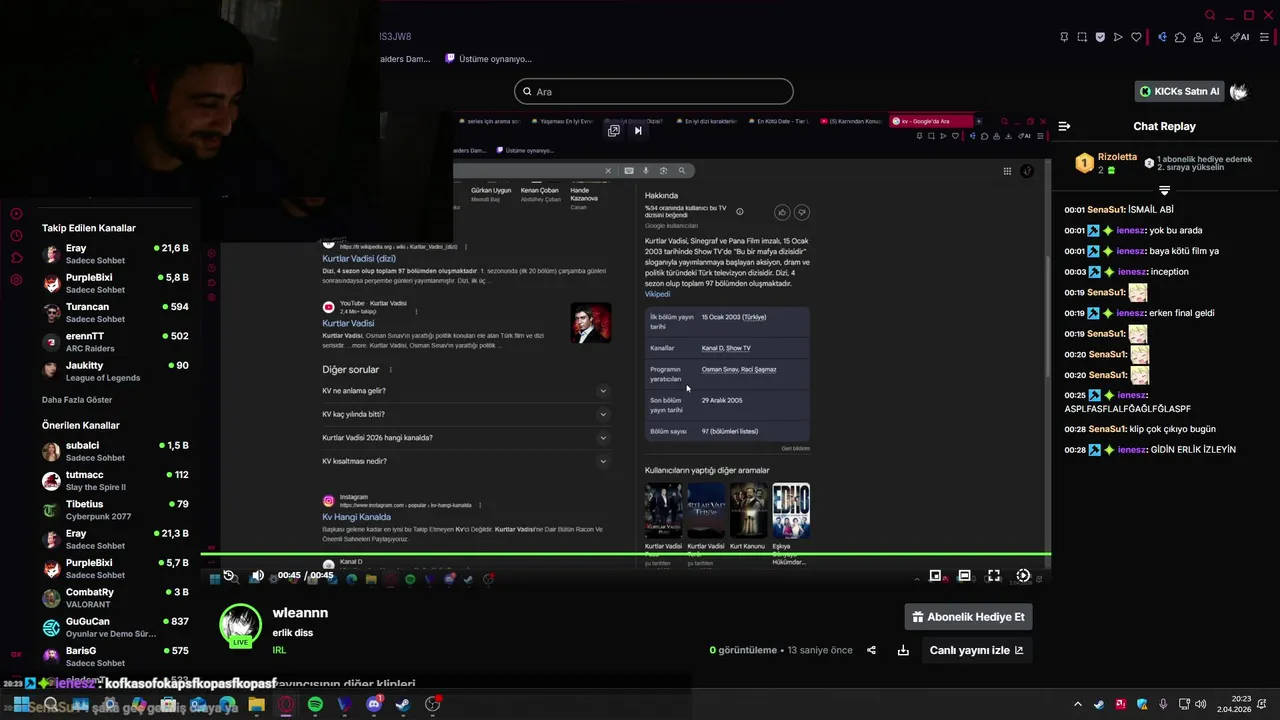Image resolution: width=1280 pixels, height=720 pixels.
Task: Click the Abonelik Hediye Et button
Action: (x=968, y=617)
